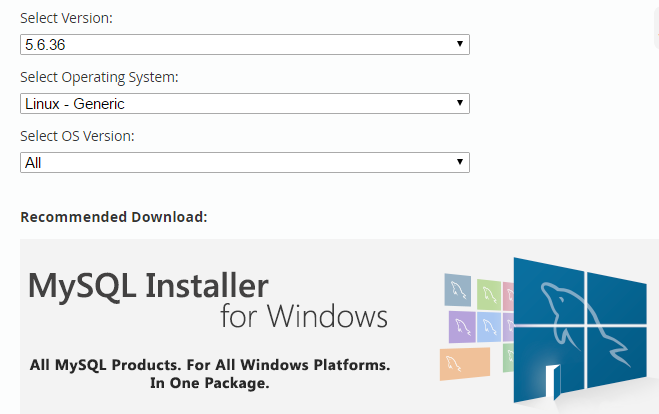659x414 pixels.
Task: Click the 'Select Version:' label
Action: pos(66,18)
